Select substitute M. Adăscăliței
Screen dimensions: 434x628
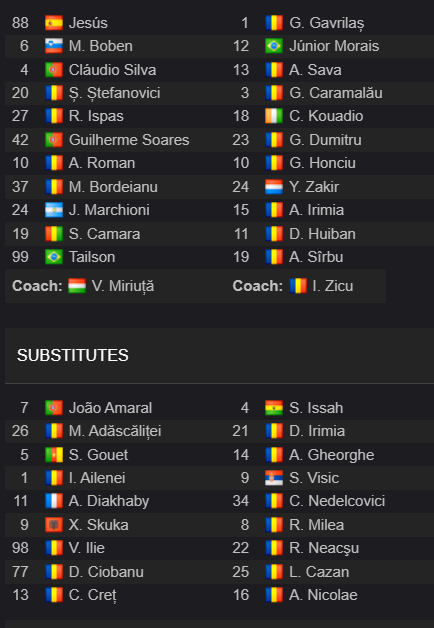(x=115, y=431)
